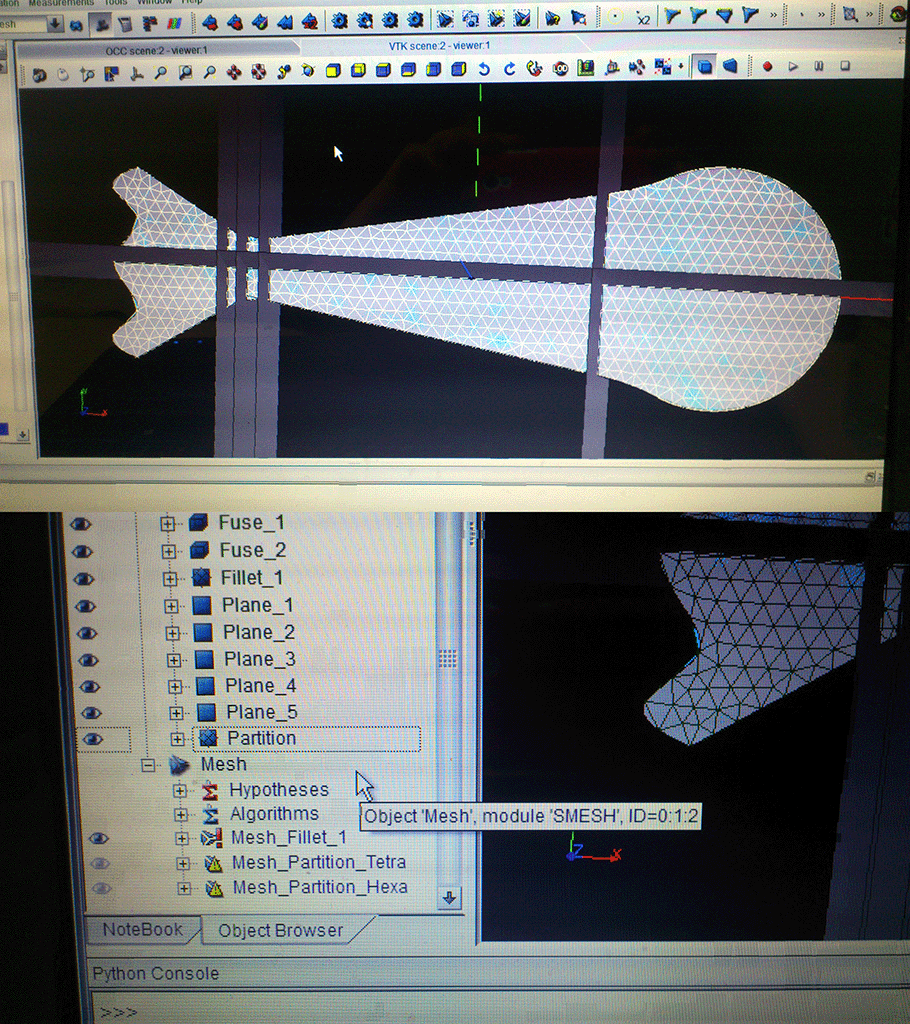Viewport: 910px width, 1024px height.
Task: Select the Panning arrows tool
Action: click(234, 72)
